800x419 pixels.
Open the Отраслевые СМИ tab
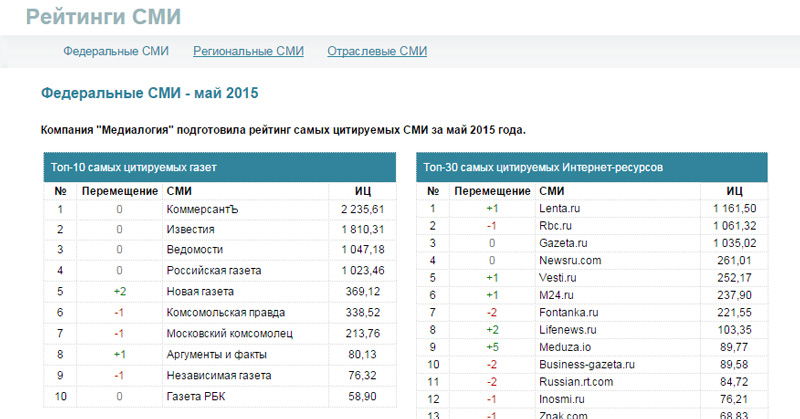tap(377, 51)
